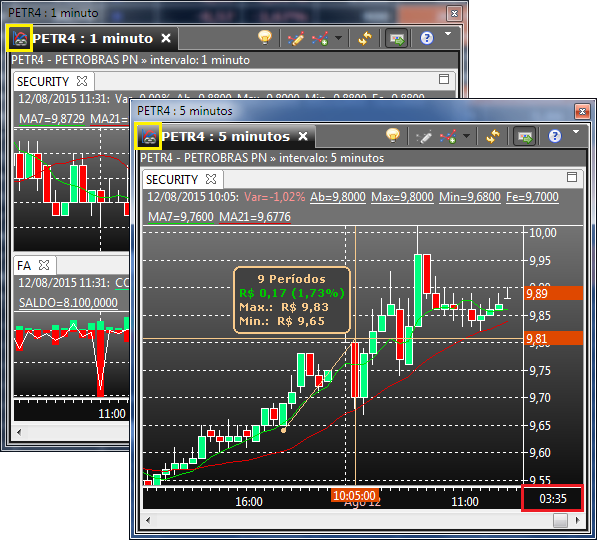Click the 5 minutos horizontal scrollbar thumb
597x540 pixels.
point(560,520)
